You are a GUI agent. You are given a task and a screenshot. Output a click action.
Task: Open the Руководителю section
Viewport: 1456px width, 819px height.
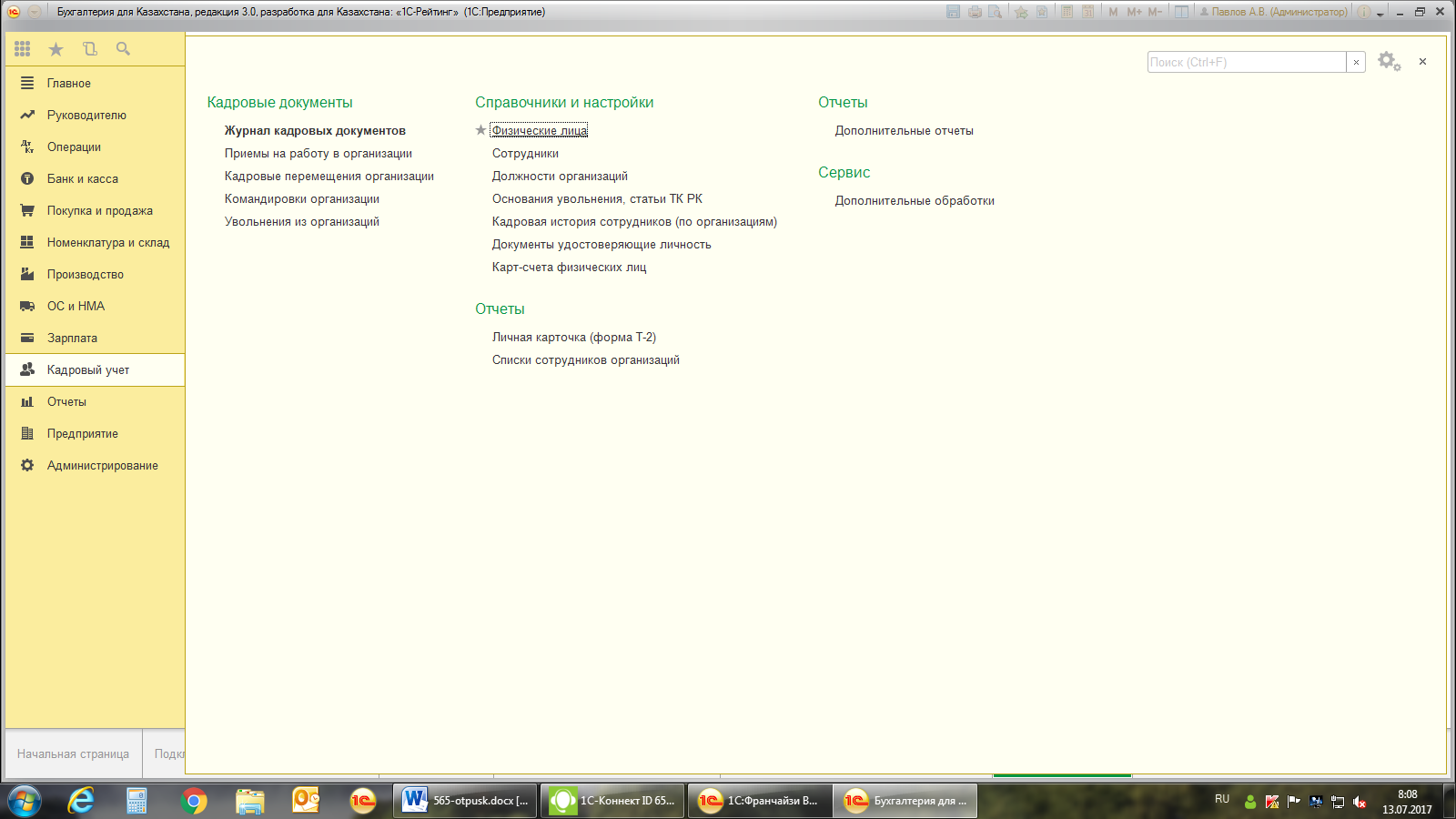[95, 115]
